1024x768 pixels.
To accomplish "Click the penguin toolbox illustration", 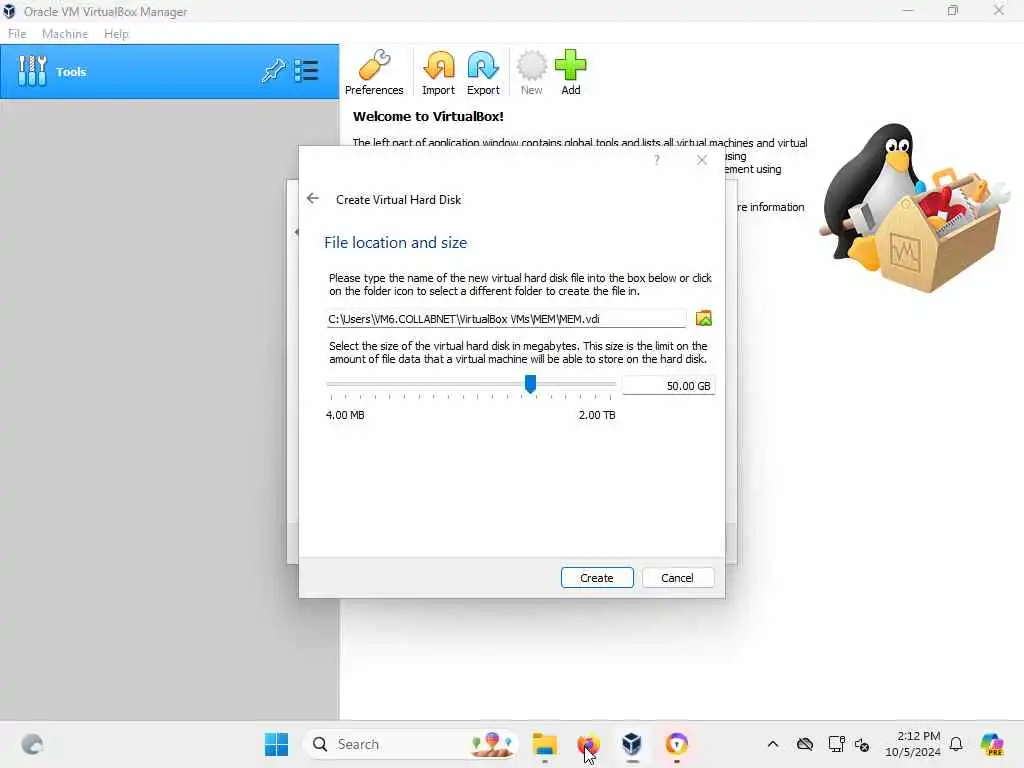I will click(916, 207).
